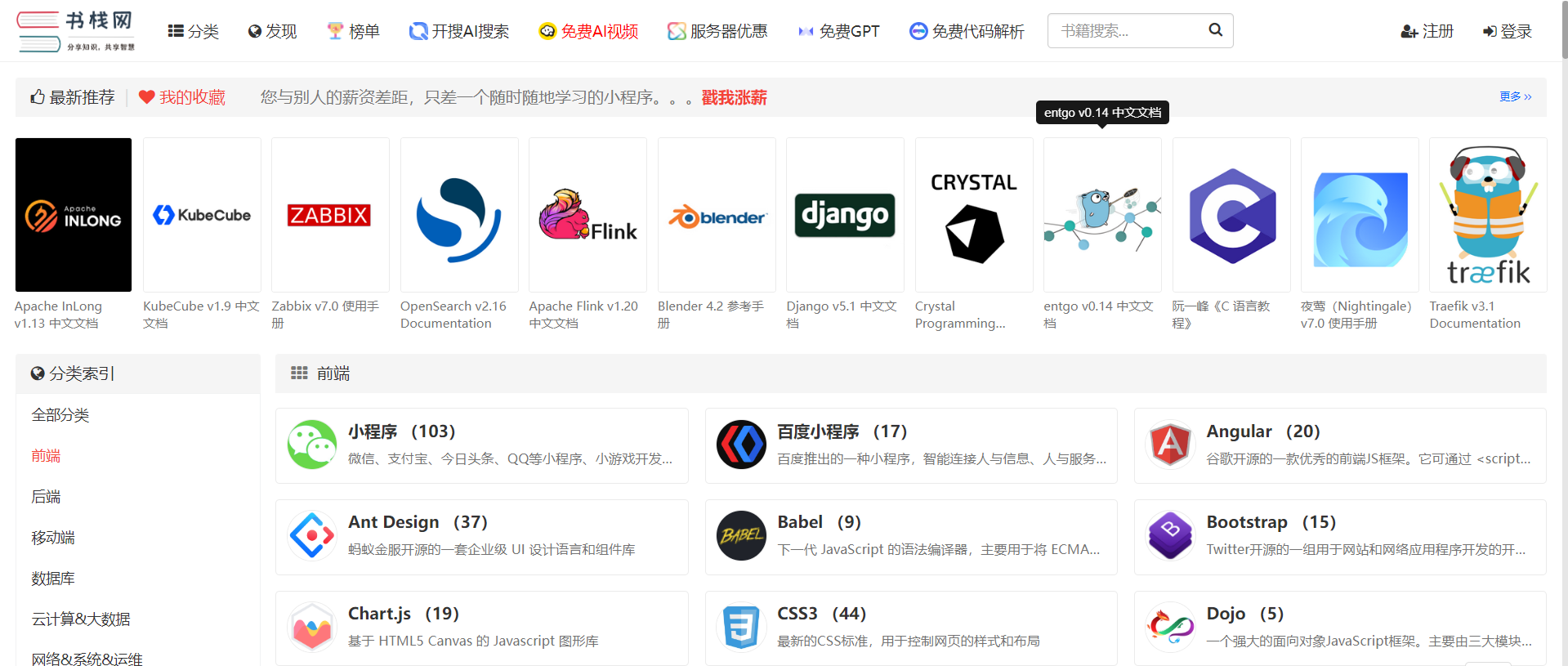Open the OpenSearch book cover

tap(459, 215)
